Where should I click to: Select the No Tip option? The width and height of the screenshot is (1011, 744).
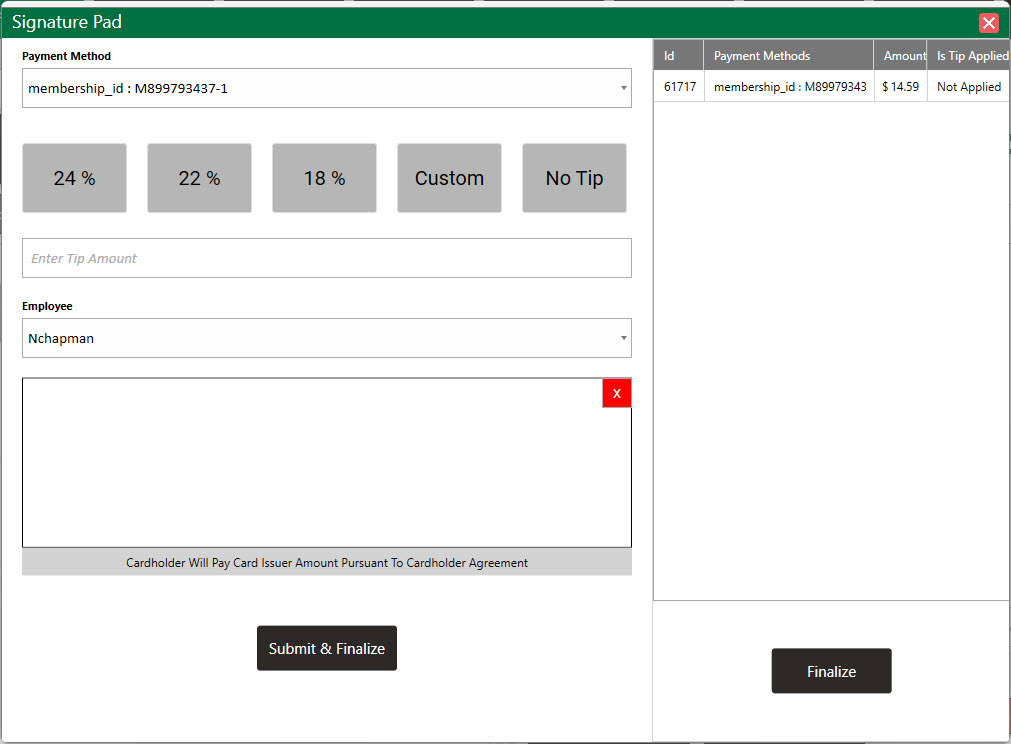pyautogui.click(x=574, y=178)
